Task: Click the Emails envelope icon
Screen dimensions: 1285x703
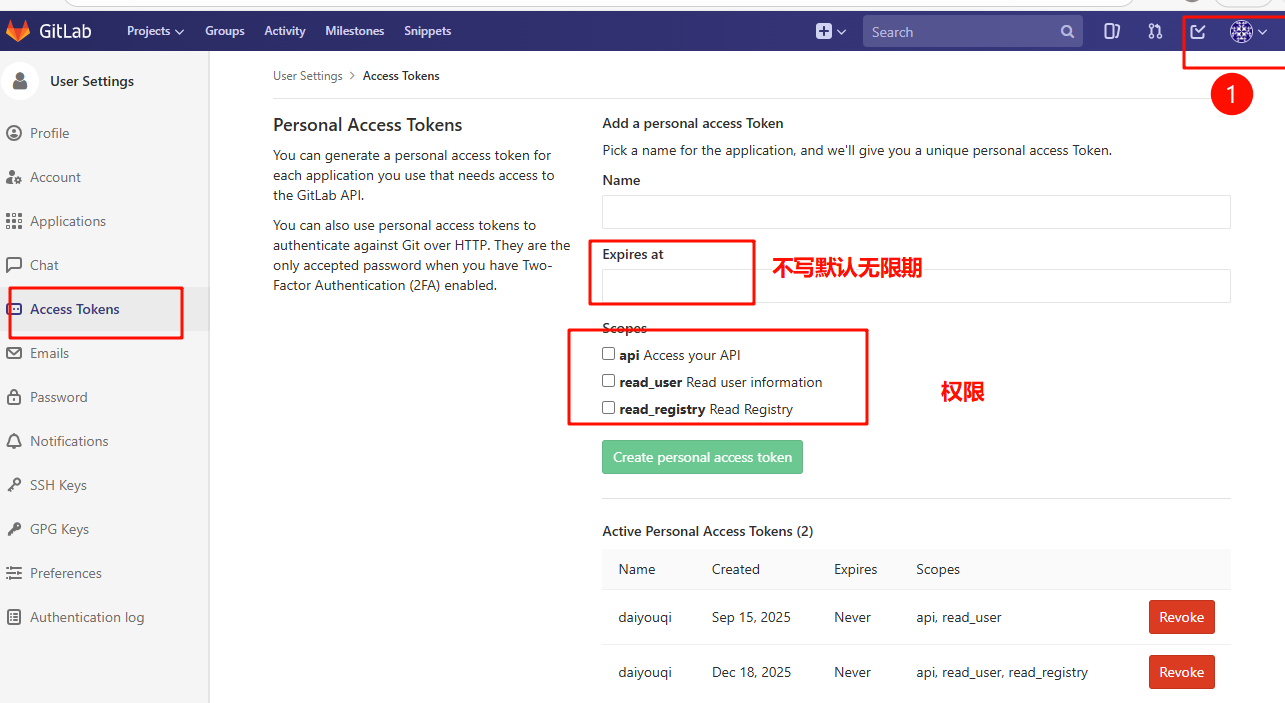Action: click(14, 353)
